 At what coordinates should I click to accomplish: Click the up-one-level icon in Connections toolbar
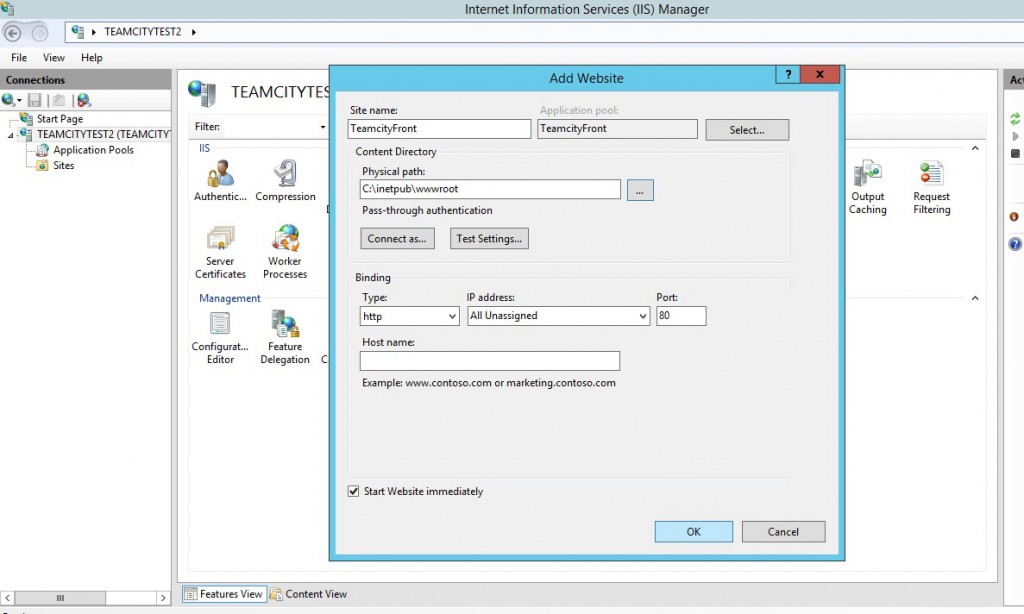click(x=59, y=100)
